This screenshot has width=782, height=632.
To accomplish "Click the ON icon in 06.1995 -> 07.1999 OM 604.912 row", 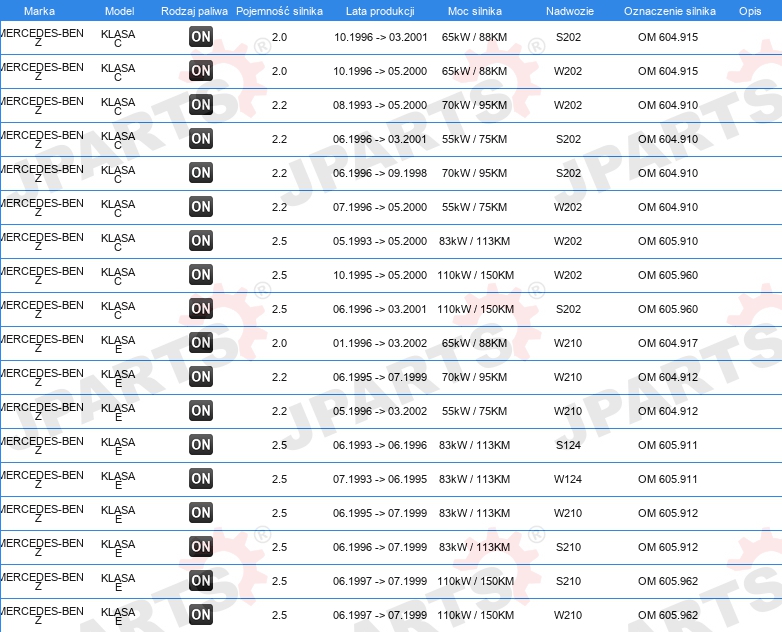I will [x=201, y=377].
